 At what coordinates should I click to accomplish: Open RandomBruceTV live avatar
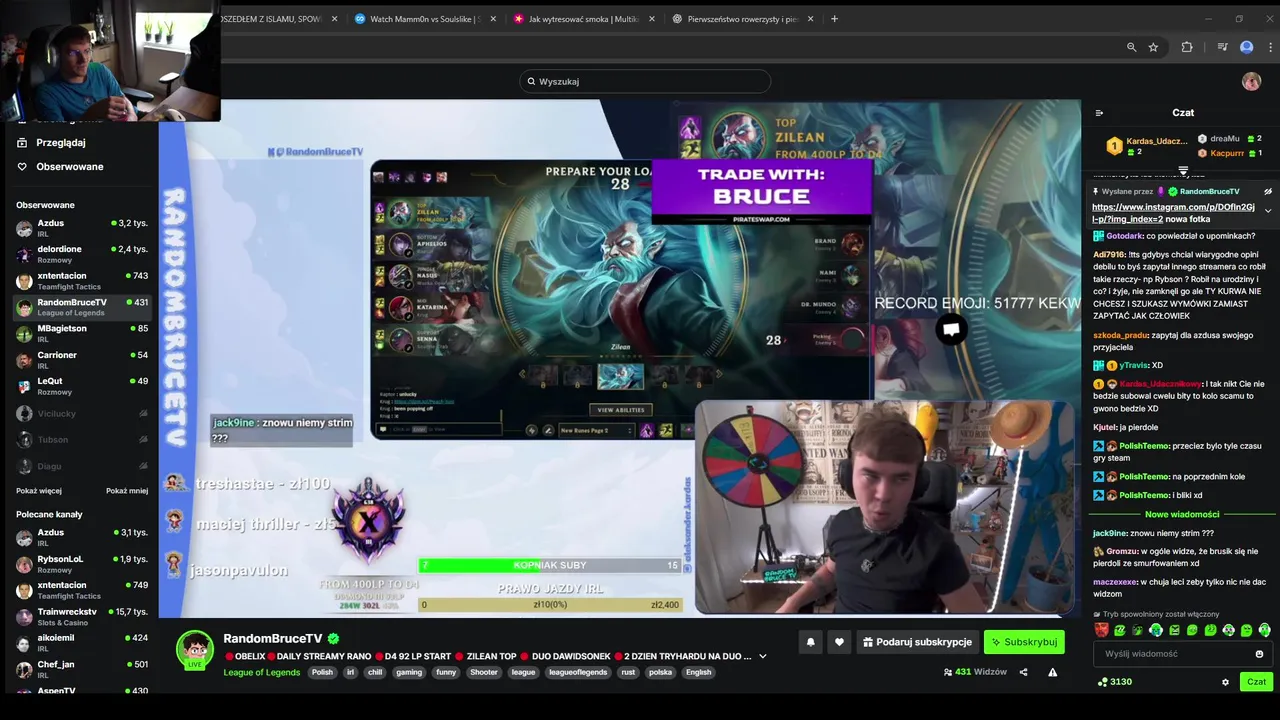coord(195,650)
